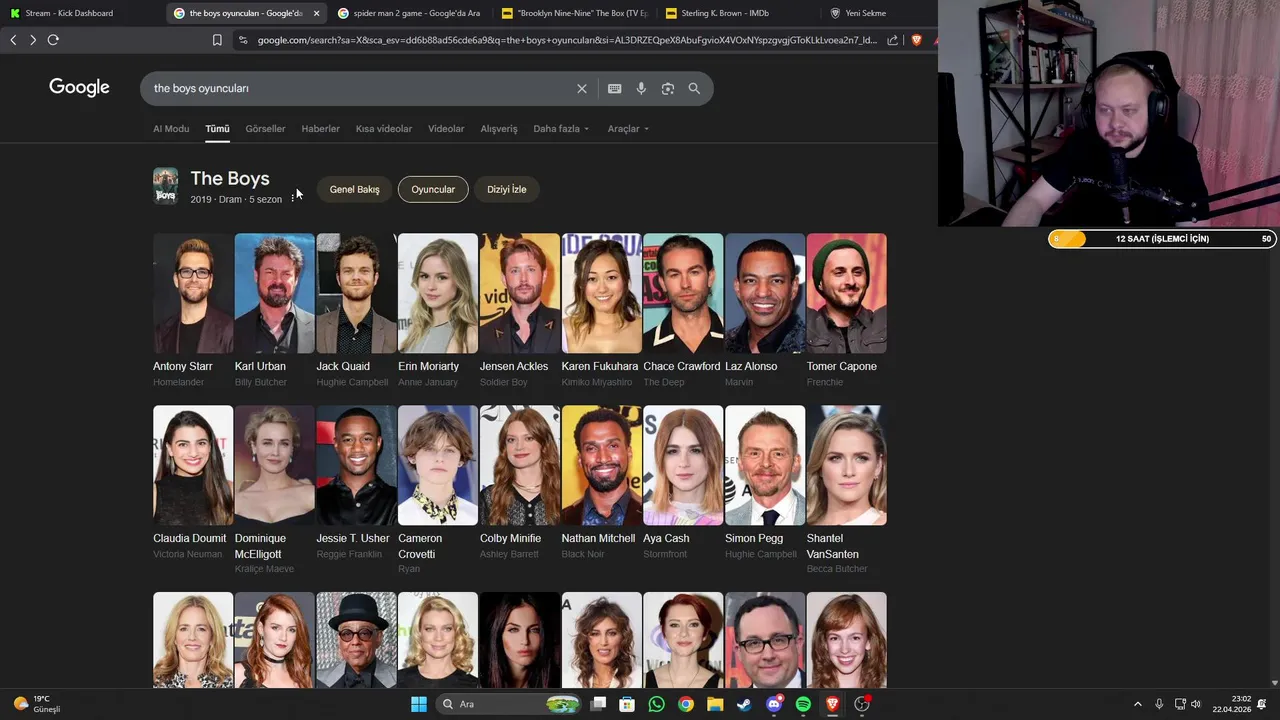Open more options next to The Boys title
This screenshot has height=720, width=1280.
click(x=293, y=198)
